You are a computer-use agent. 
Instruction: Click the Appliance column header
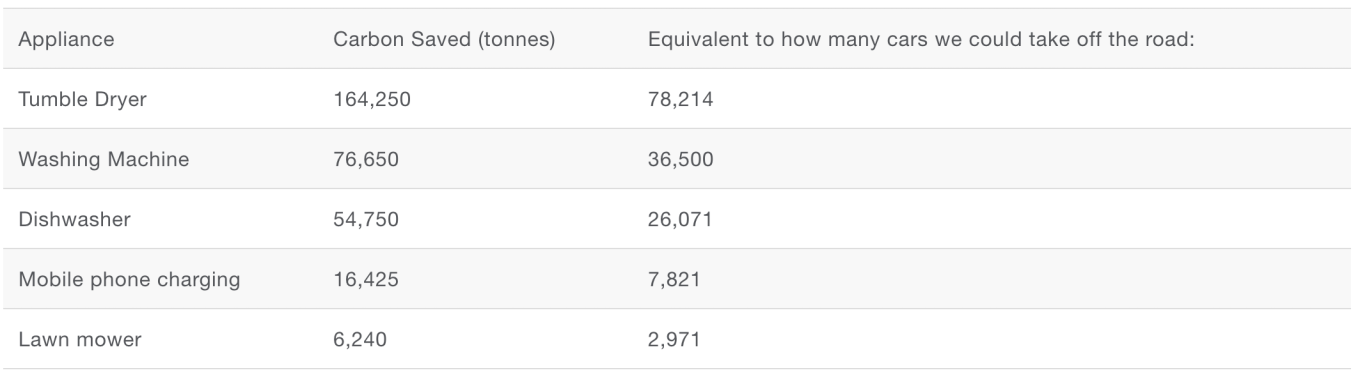pyautogui.click(x=66, y=40)
